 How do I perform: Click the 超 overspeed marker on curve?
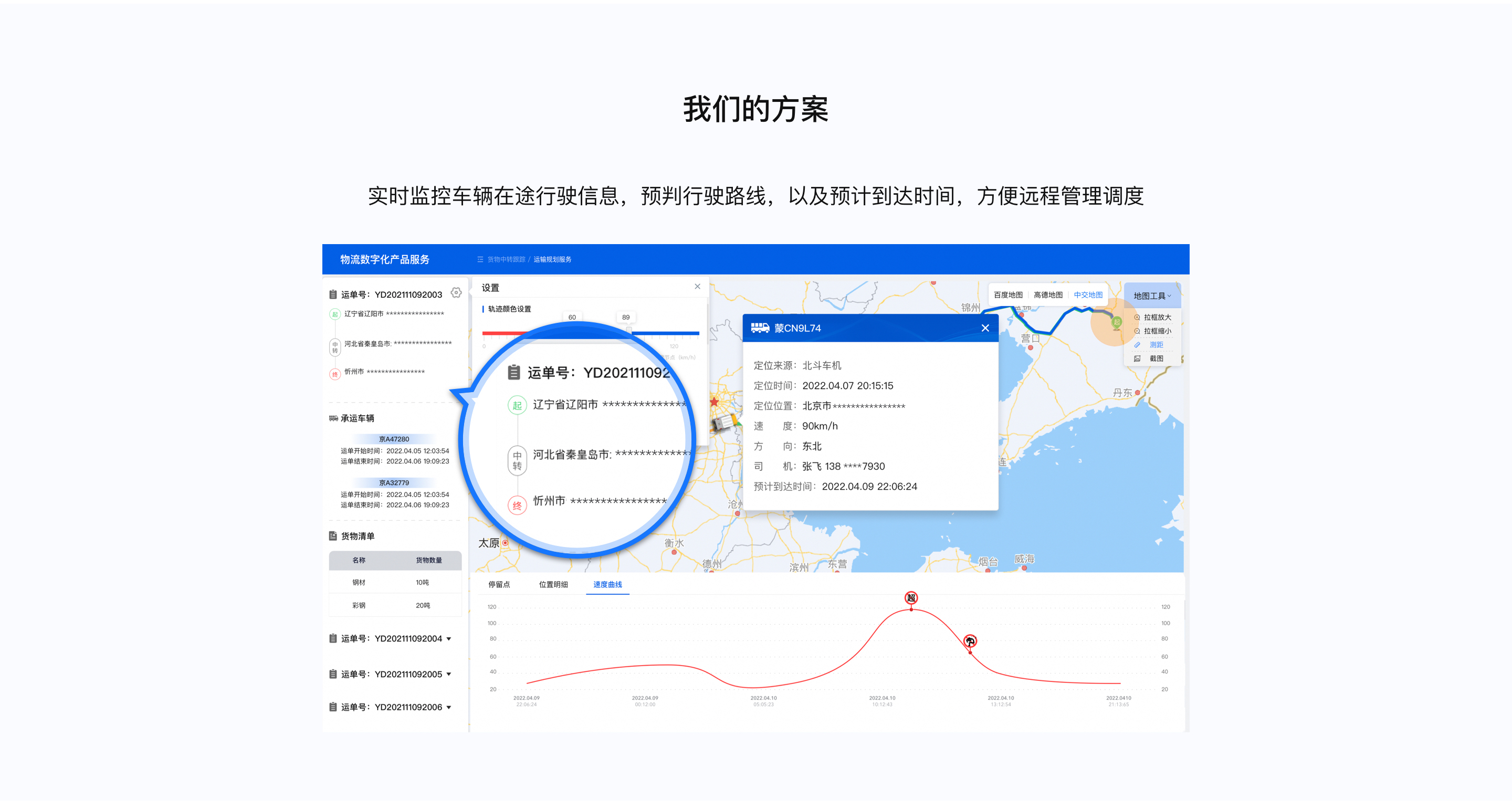pos(911,597)
